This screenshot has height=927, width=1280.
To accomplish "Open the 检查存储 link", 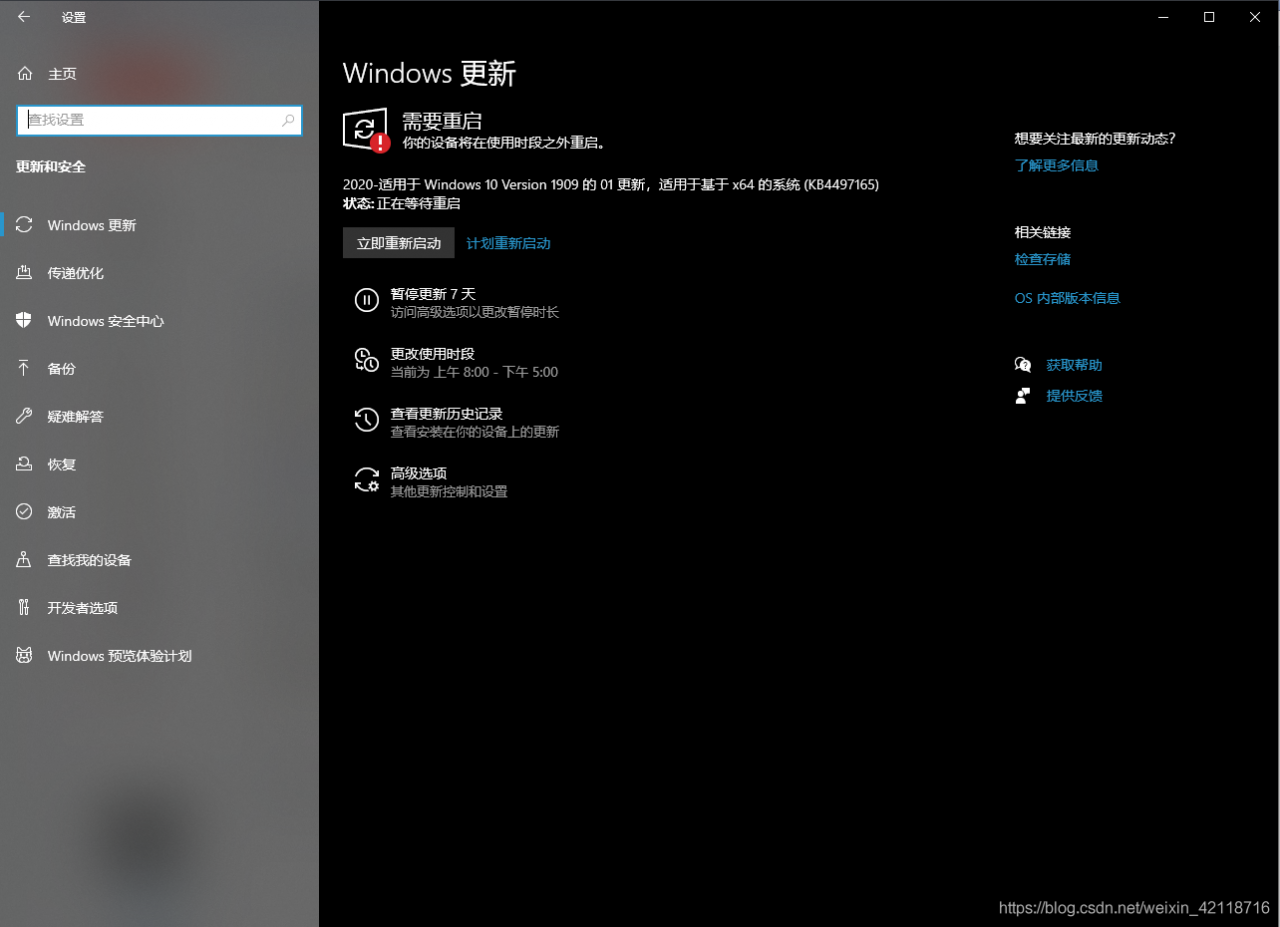I will click(x=1043, y=259).
